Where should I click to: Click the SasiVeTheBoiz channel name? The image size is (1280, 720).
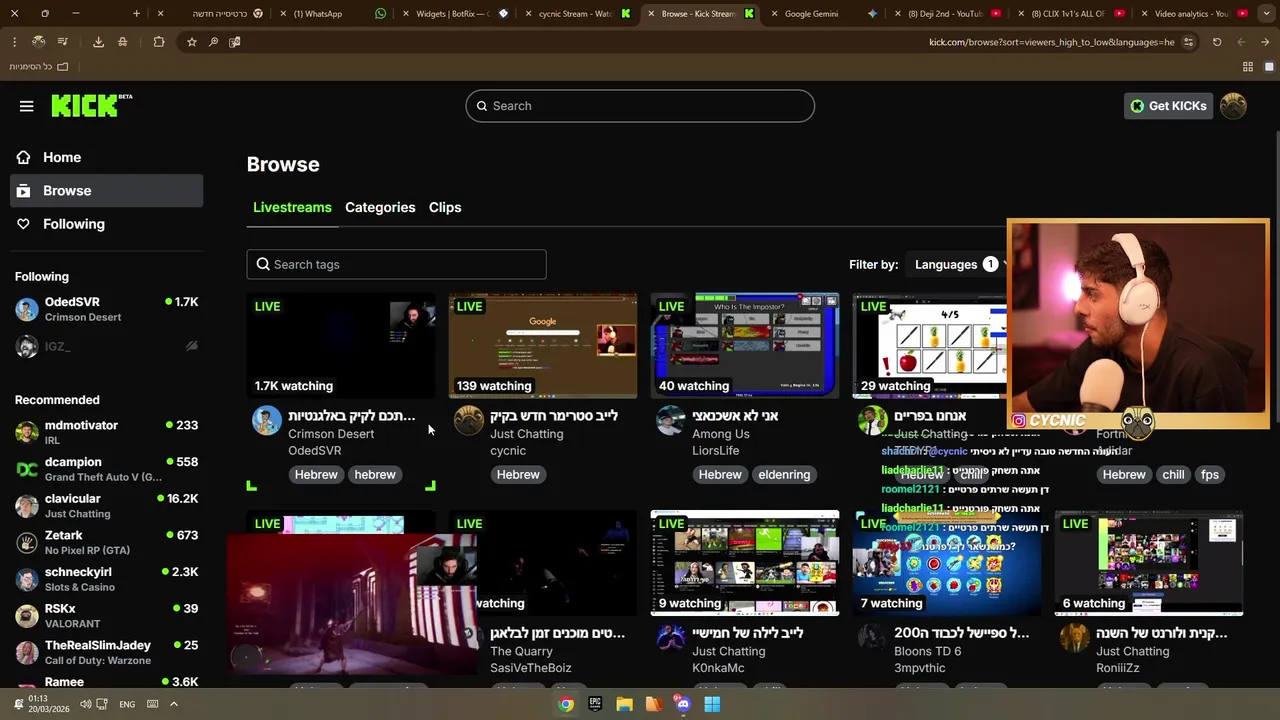click(x=531, y=668)
